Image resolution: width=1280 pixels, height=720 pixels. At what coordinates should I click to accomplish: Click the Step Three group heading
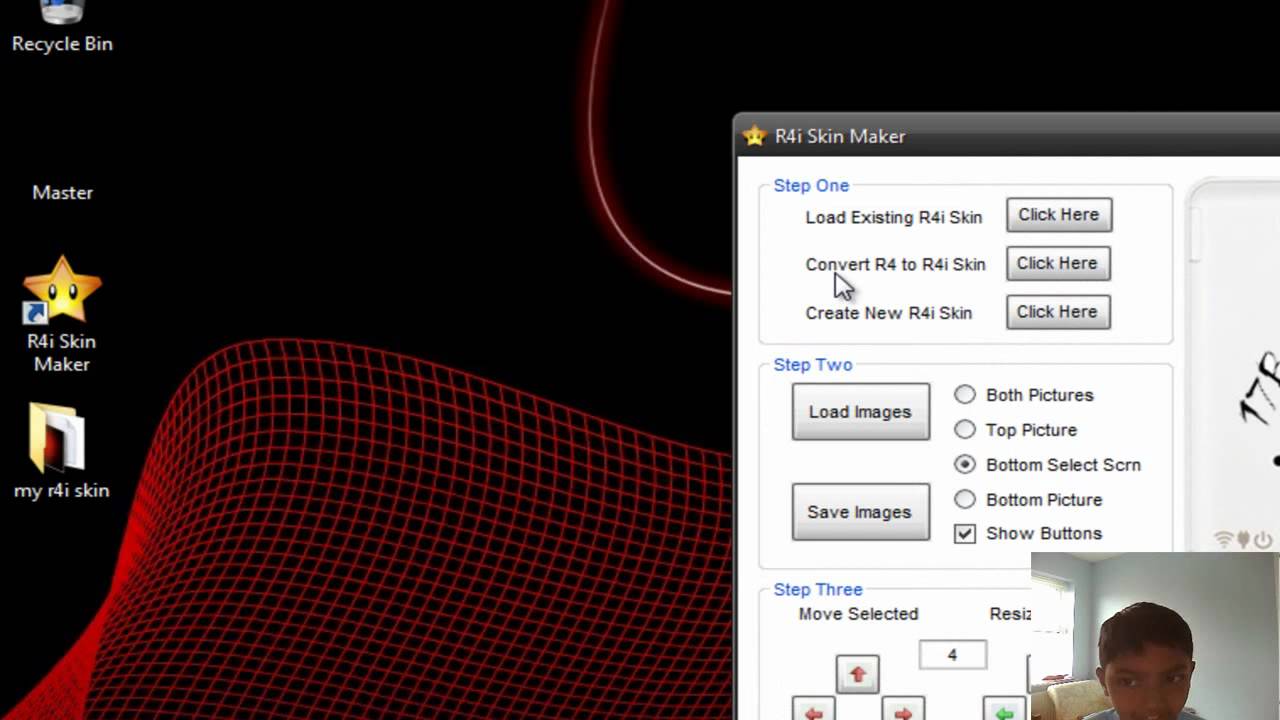818,590
